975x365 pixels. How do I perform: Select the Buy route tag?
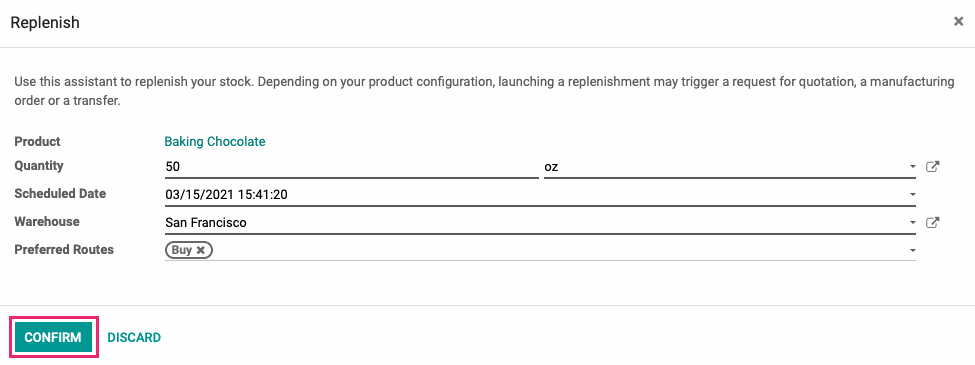coord(182,250)
